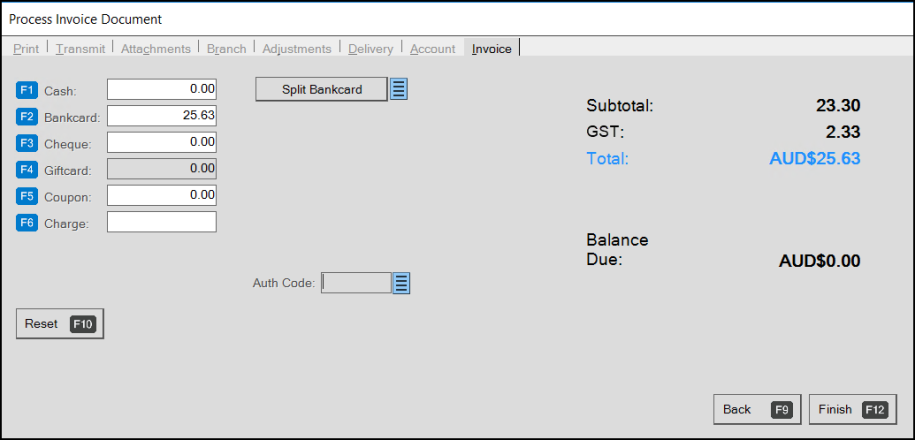Reset the payment amounts
Image resolution: width=915 pixels, height=440 pixels.
tap(60, 324)
